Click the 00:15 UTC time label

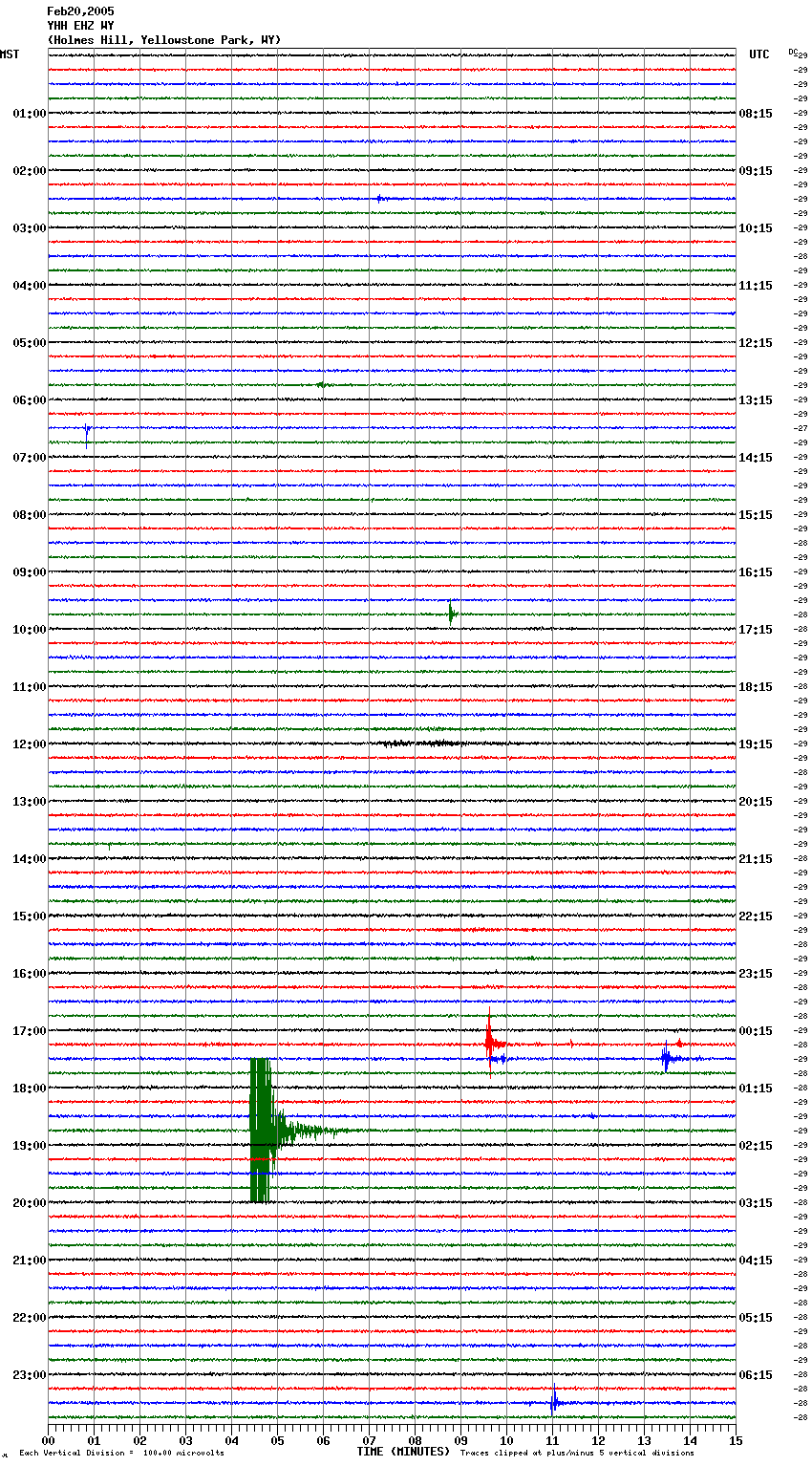coord(756,1031)
